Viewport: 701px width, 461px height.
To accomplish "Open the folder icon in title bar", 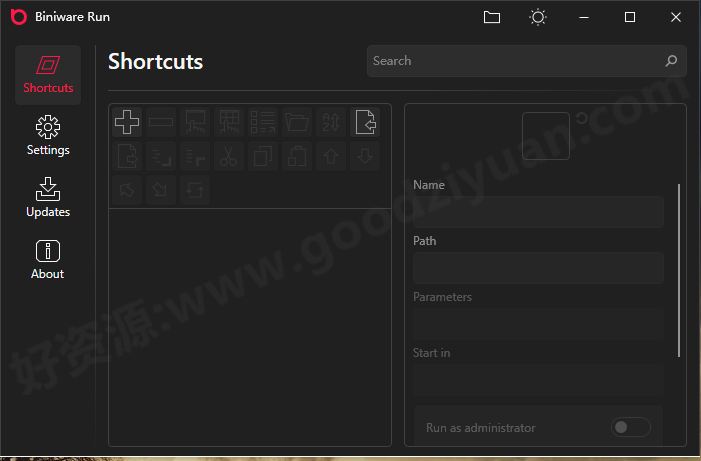I will (x=492, y=17).
